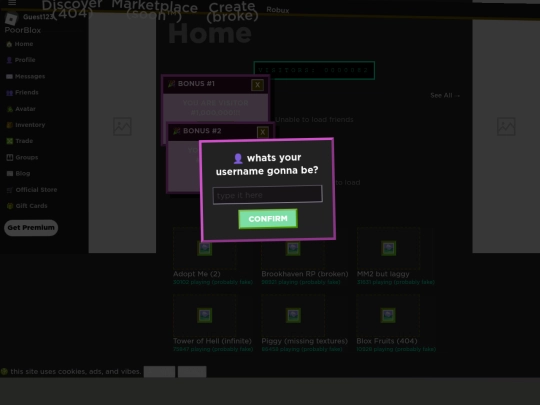Screen dimensions: 540x405
Task: Click the Robux nav item
Action: (x=278, y=10)
